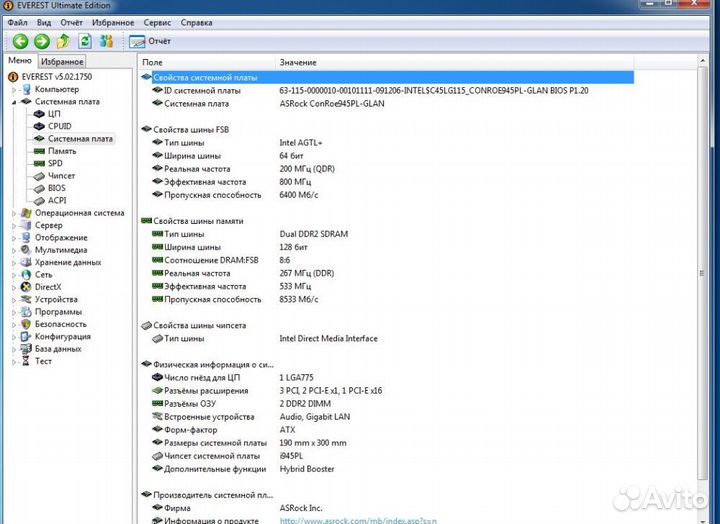The width and height of the screenshot is (720, 524).
Task: Select the CPUID chip icon
Action: coord(39,126)
